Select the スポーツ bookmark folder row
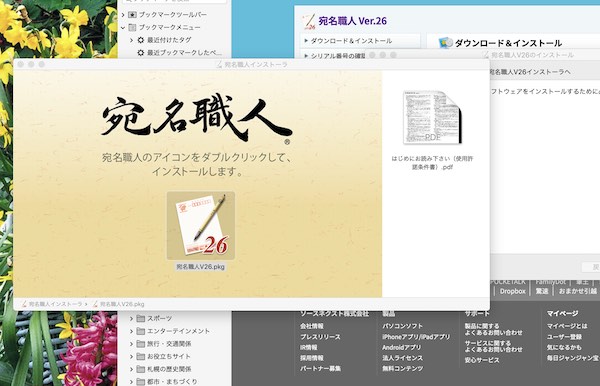This screenshot has height=386, width=600. click(x=174, y=318)
